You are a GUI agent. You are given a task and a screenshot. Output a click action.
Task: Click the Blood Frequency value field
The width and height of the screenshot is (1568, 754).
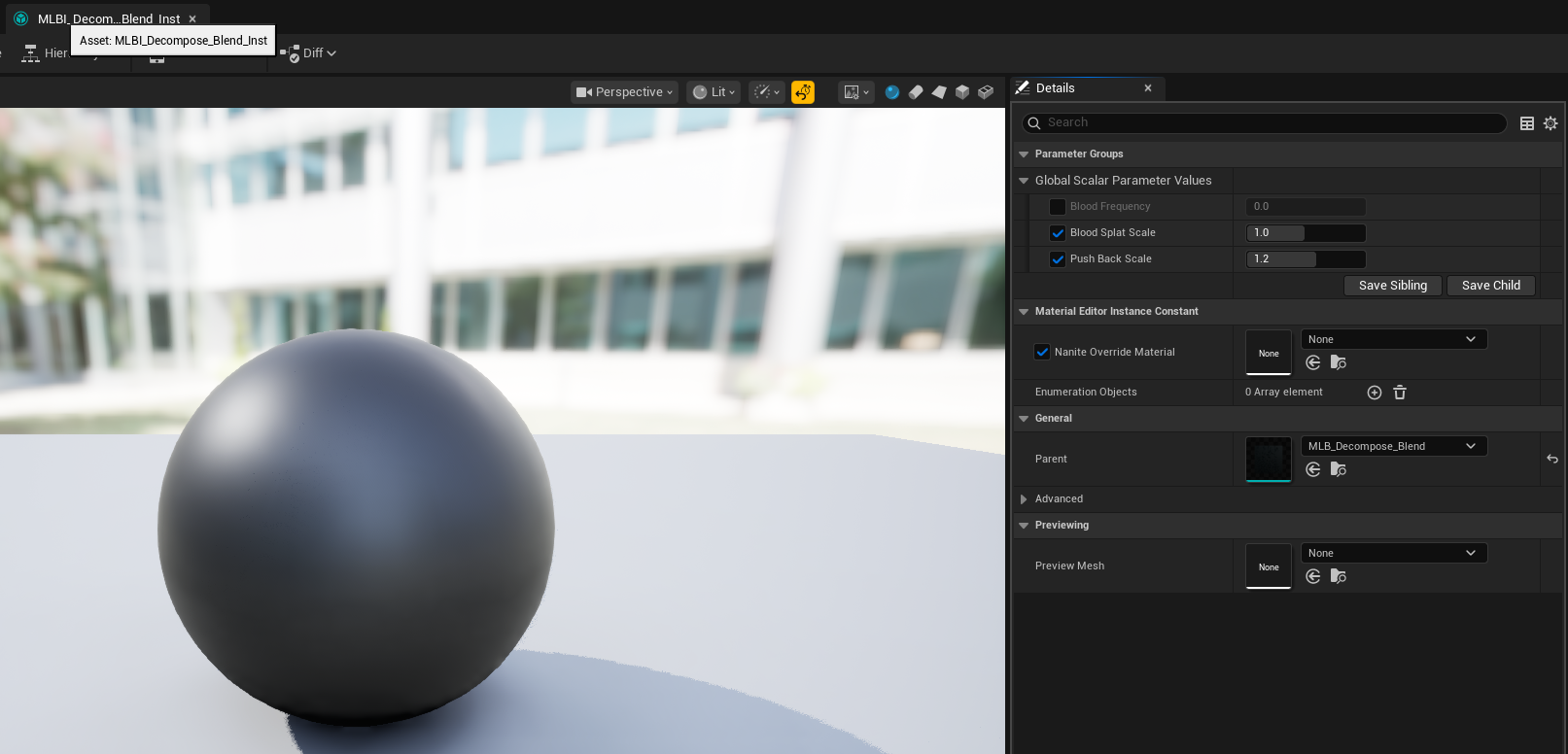1306,207
